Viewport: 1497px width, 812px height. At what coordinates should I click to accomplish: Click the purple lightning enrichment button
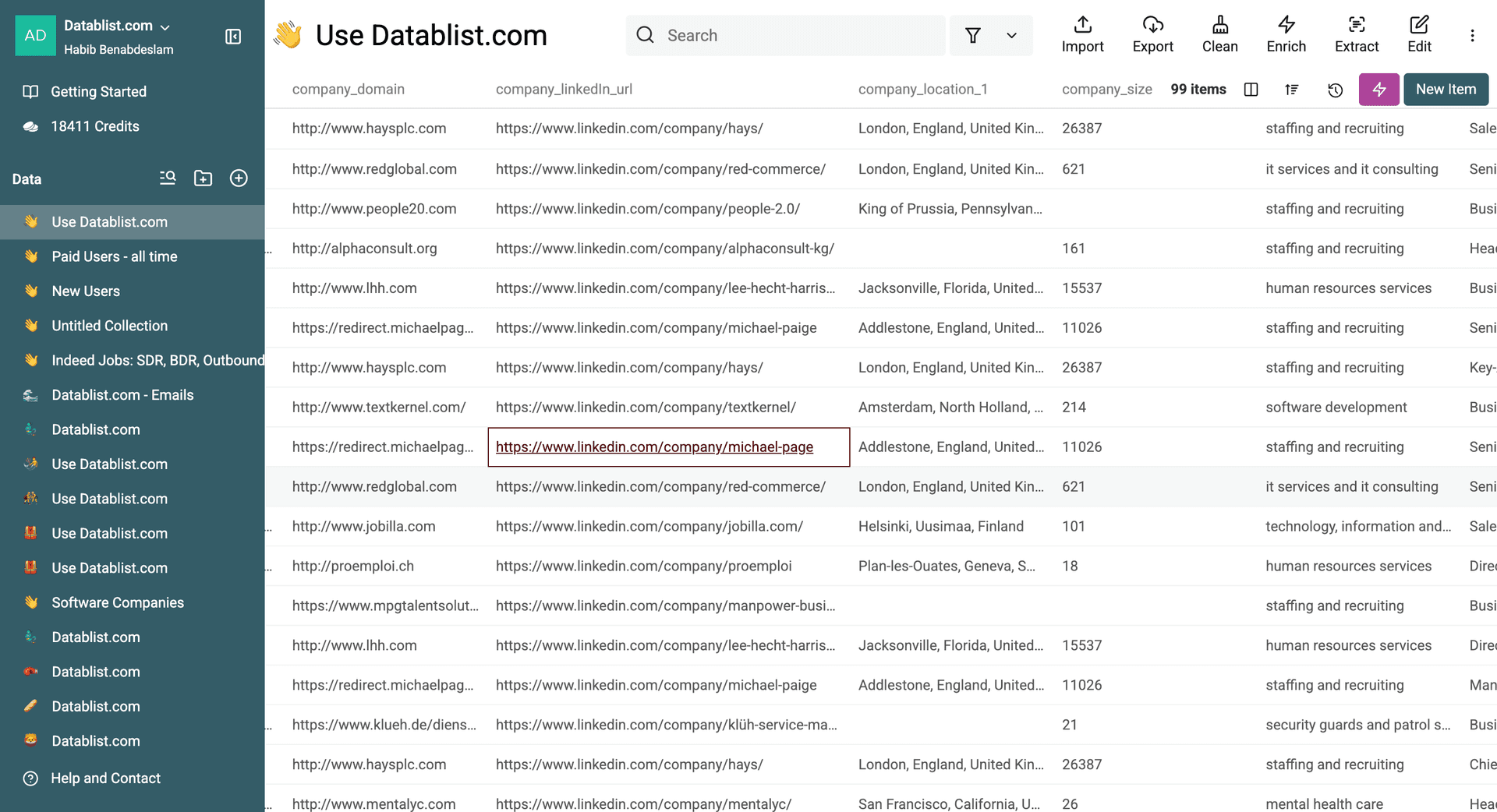pyautogui.click(x=1378, y=90)
